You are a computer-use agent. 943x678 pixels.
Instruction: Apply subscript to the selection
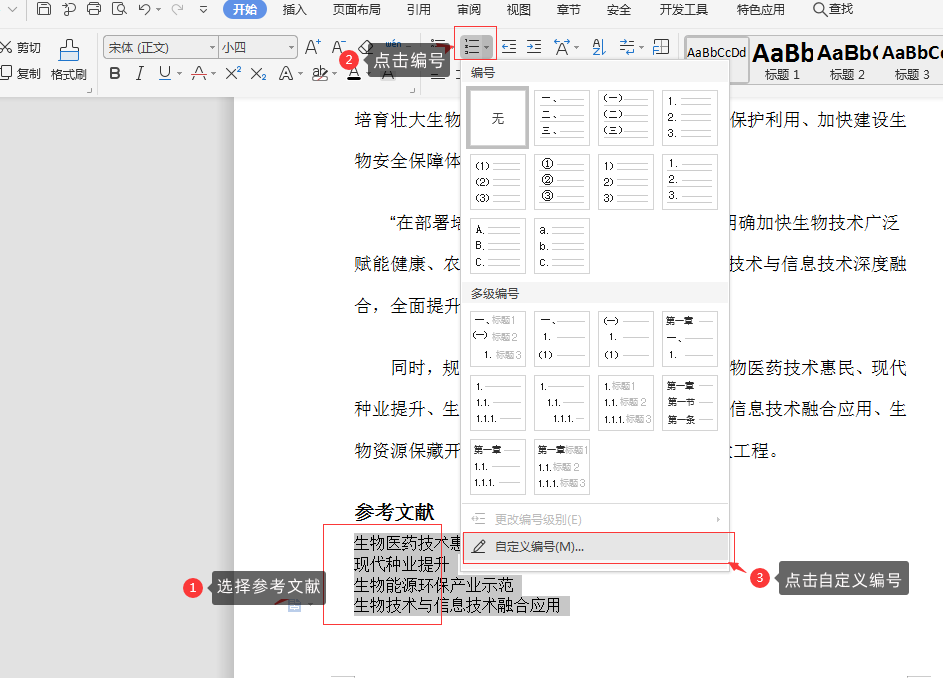tap(259, 73)
